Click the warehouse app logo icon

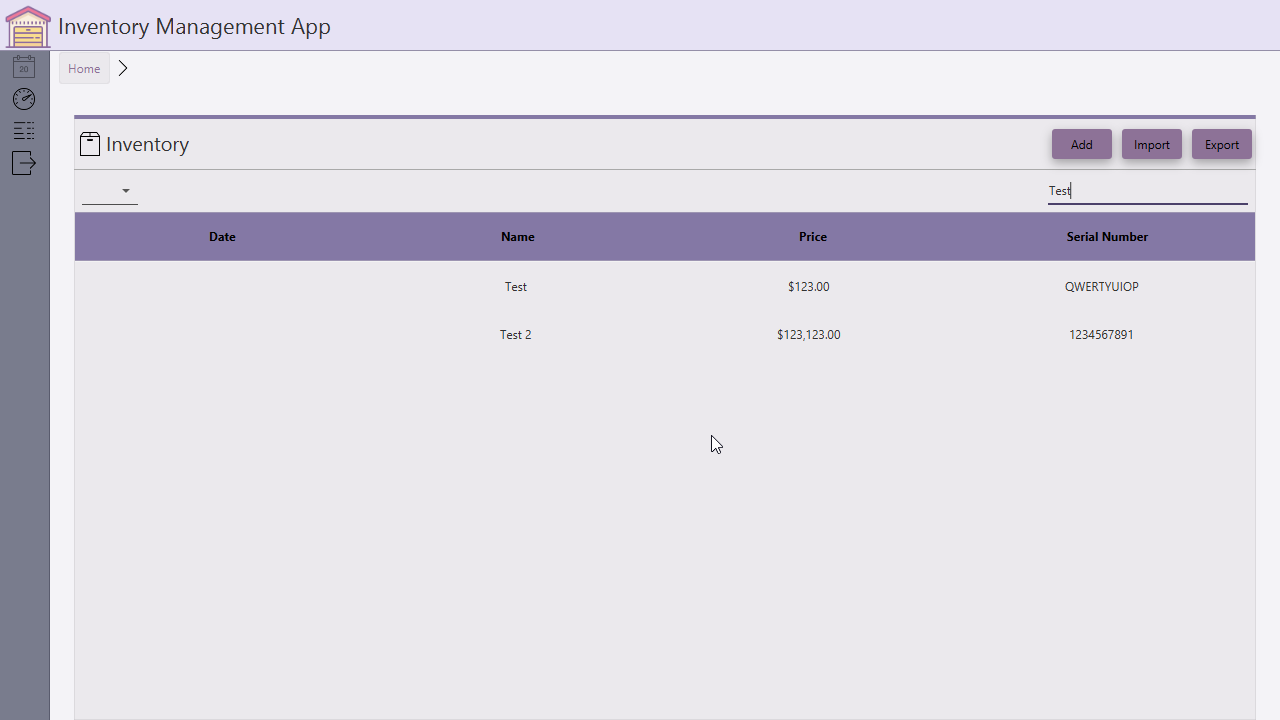(28, 27)
